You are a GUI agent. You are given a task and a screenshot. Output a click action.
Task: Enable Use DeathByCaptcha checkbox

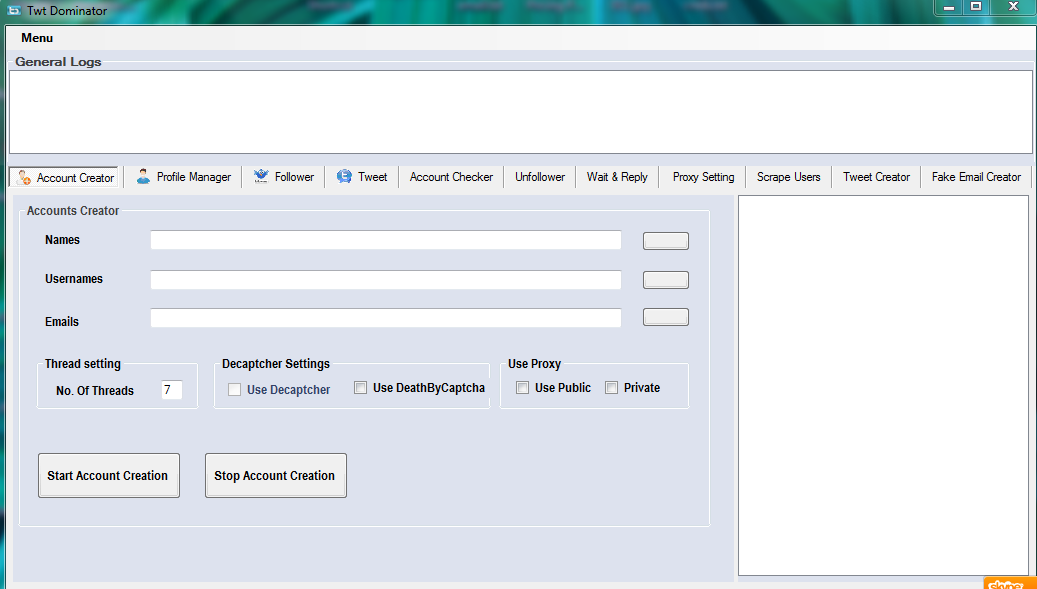point(360,387)
